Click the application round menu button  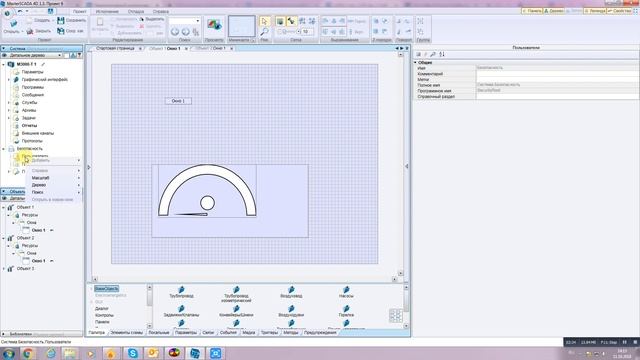tap(7, 13)
